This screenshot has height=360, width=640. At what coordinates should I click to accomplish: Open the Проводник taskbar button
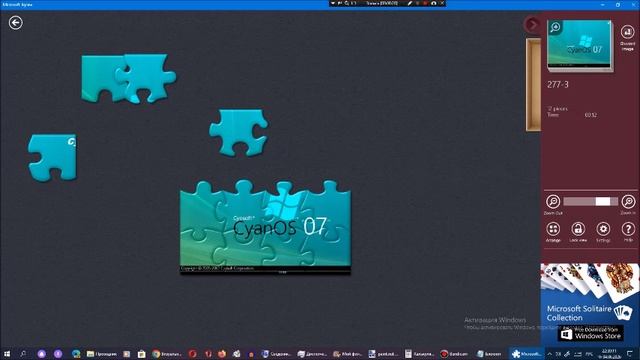pos(102,354)
